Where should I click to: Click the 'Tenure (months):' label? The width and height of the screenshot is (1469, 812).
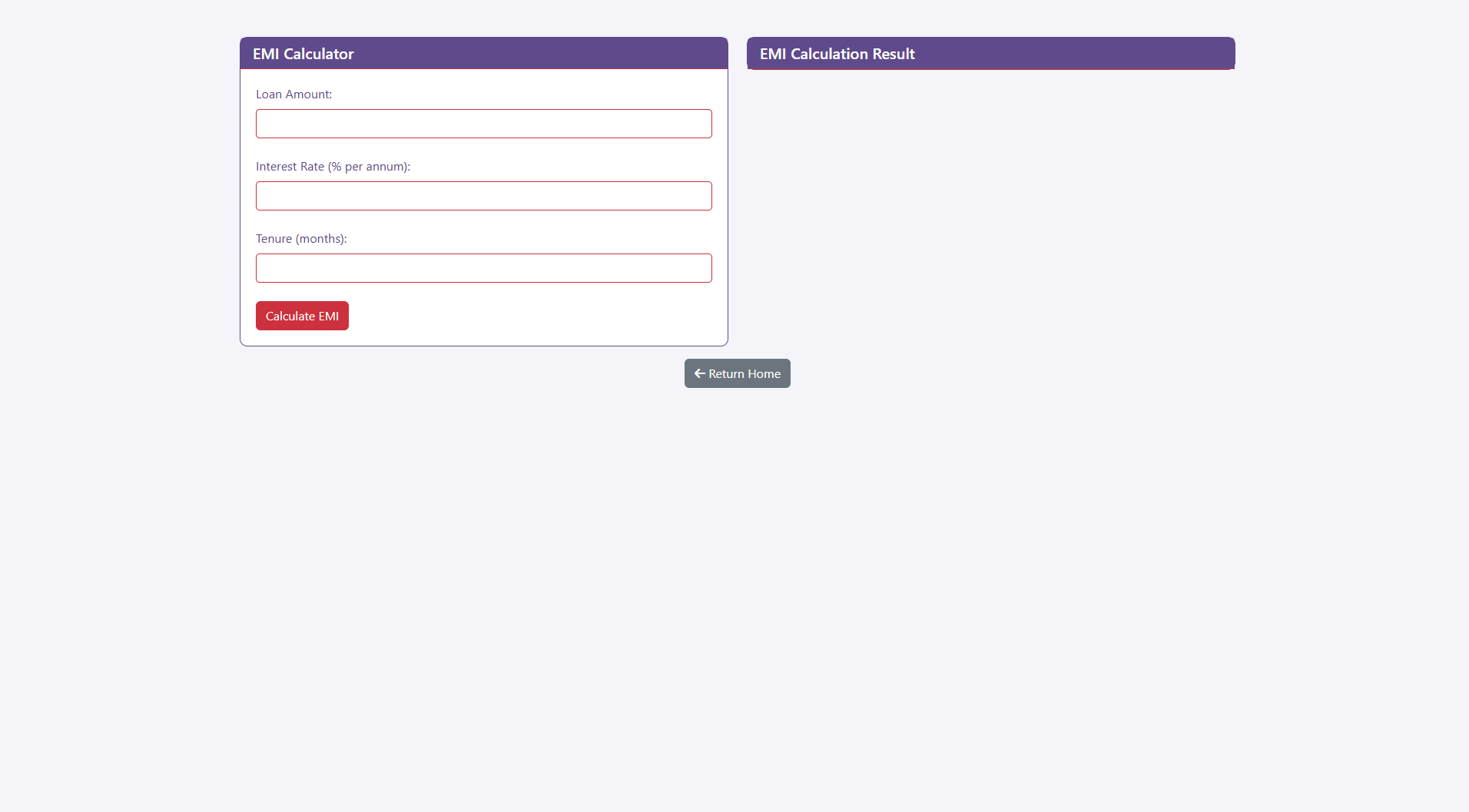tap(301, 239)
